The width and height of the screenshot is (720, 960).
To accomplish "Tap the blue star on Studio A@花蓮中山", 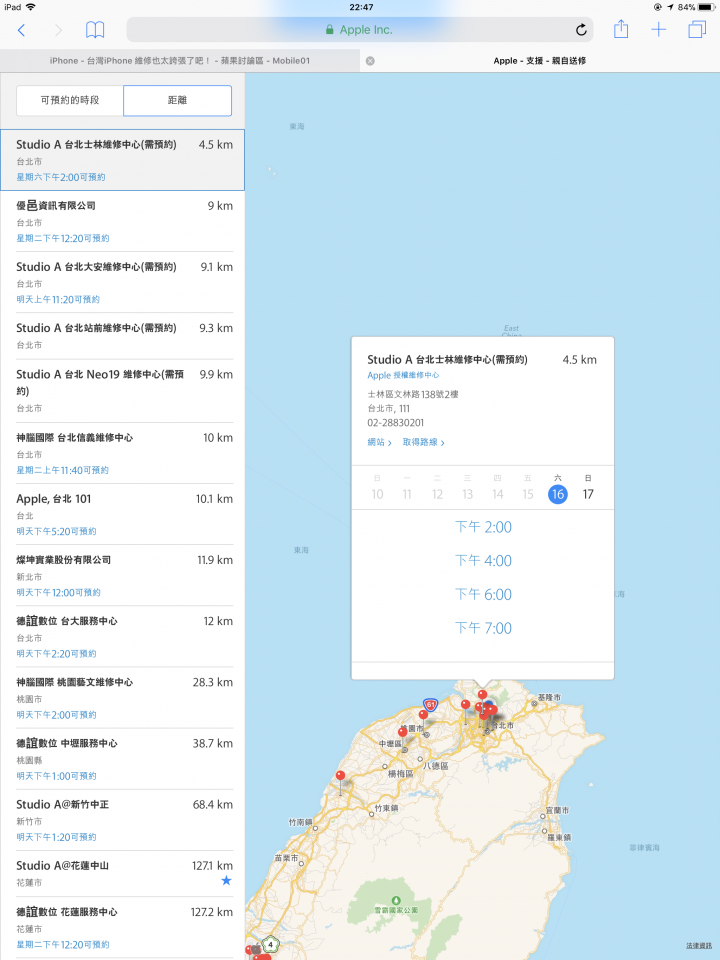I will 226,880.
